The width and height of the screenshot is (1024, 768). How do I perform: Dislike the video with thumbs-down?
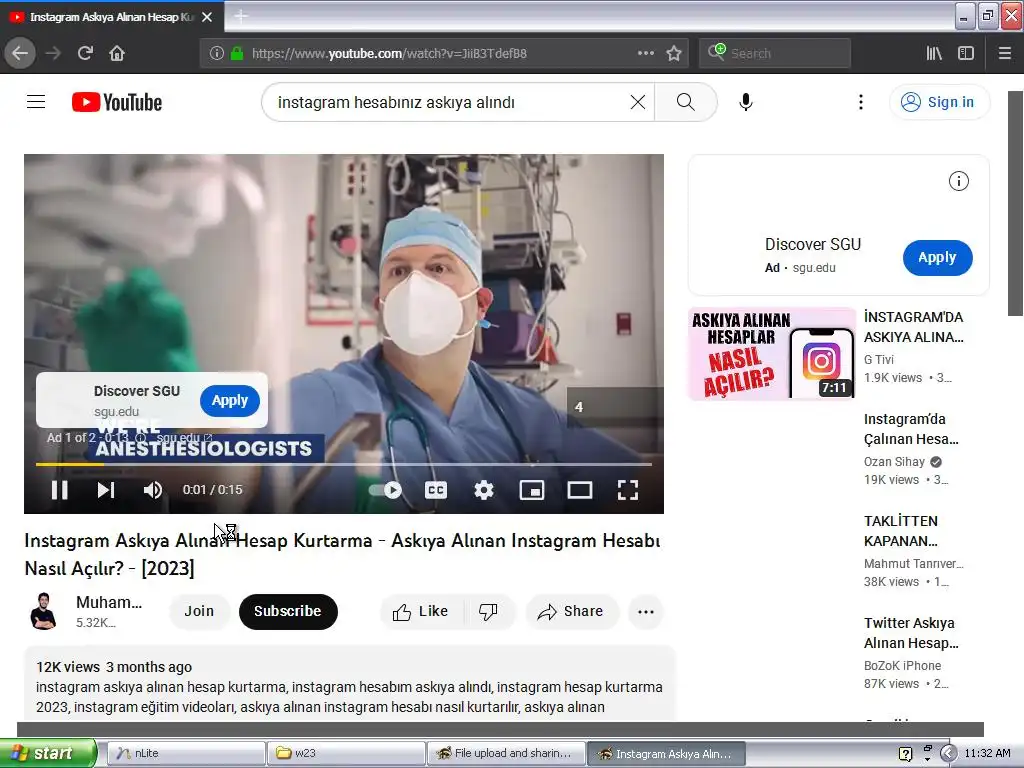pyautogui.click(x=488, y=611)
